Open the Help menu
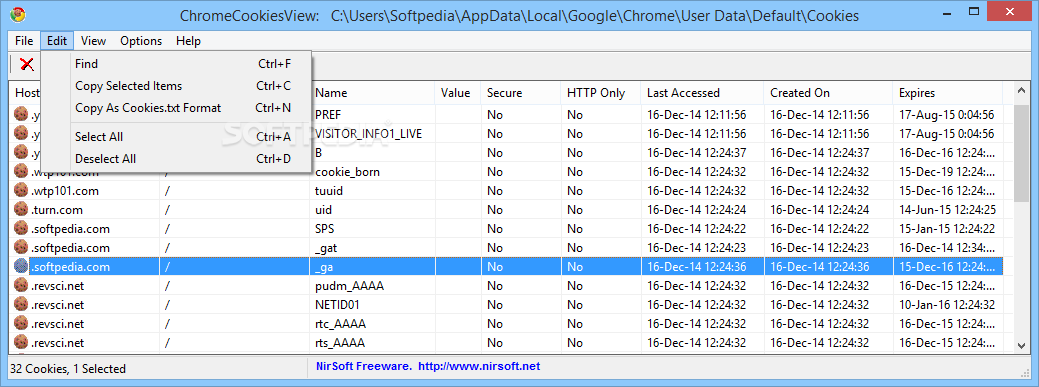This screenshot has height=387, width=1039. pyautogui.click(x=188, y=41)
